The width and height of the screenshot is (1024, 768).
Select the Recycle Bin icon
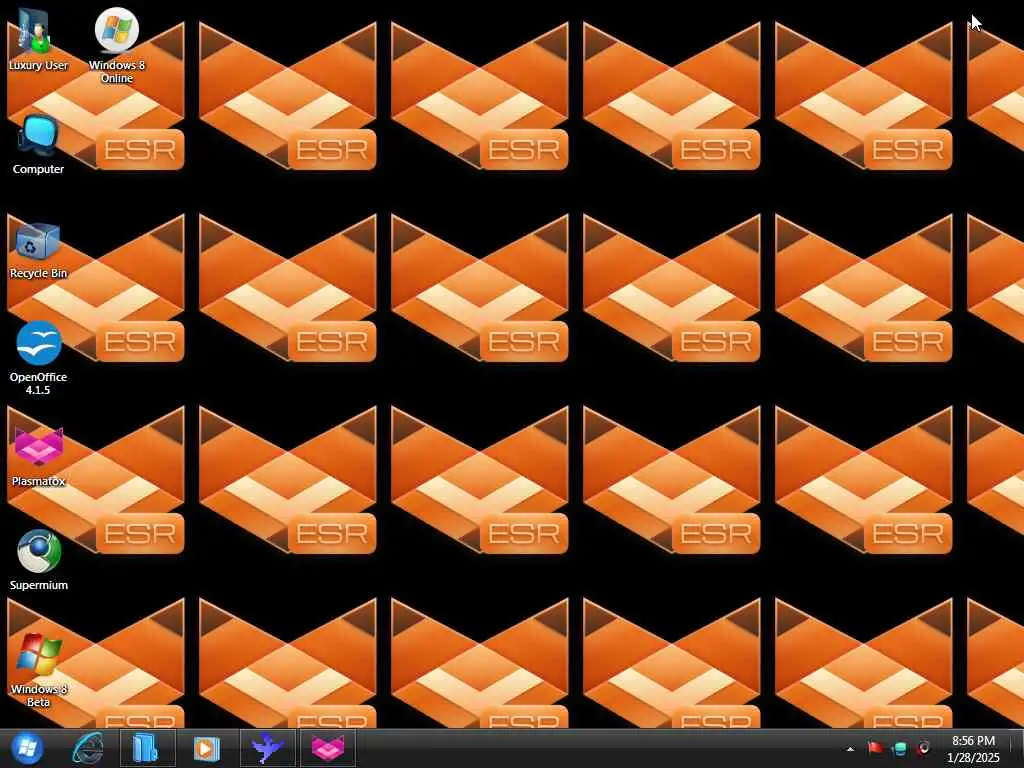point(38,251)
